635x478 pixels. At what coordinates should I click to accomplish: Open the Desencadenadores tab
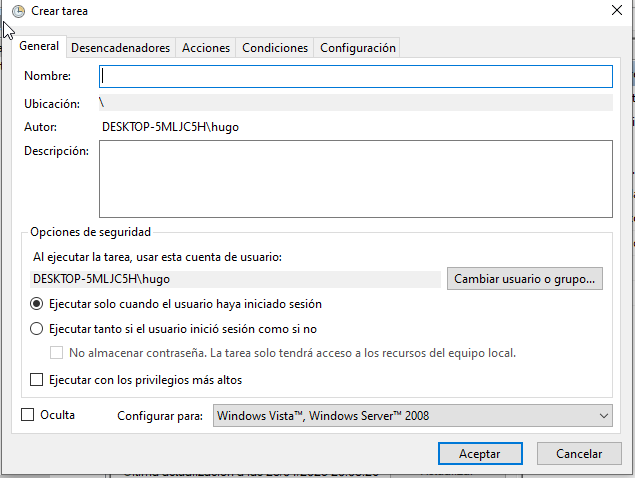tap(121, 48)
